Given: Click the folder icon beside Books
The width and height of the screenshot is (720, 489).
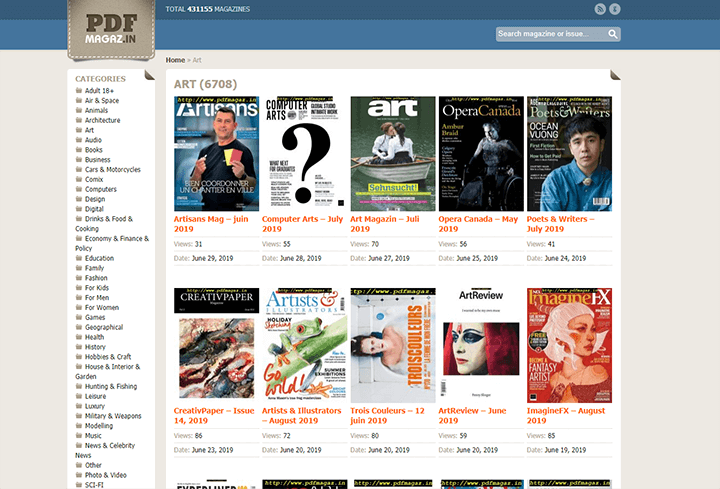Looking at the screenshot, I should 79,150.
